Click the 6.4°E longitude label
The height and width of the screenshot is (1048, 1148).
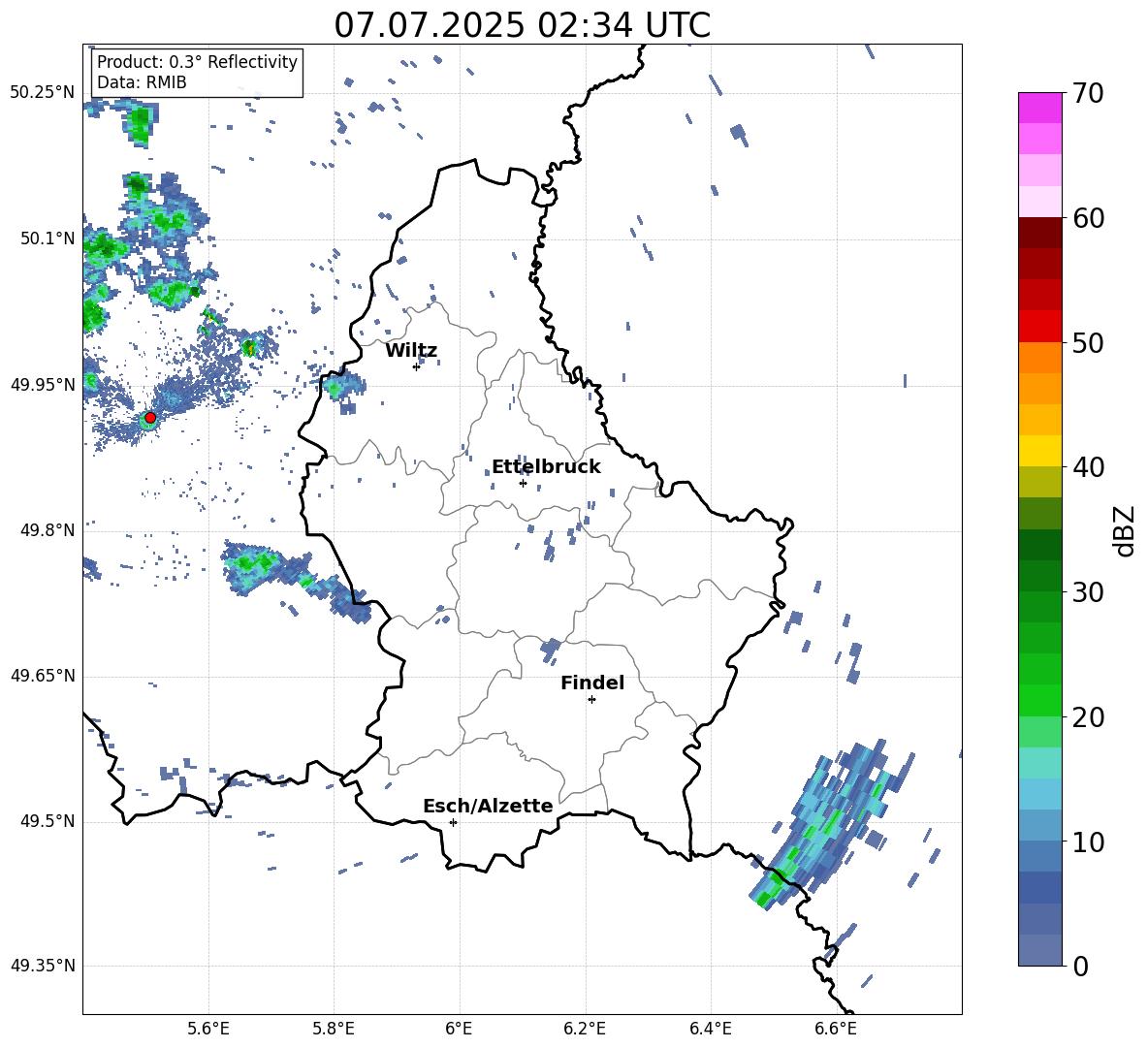click(x=711, y=1029)
